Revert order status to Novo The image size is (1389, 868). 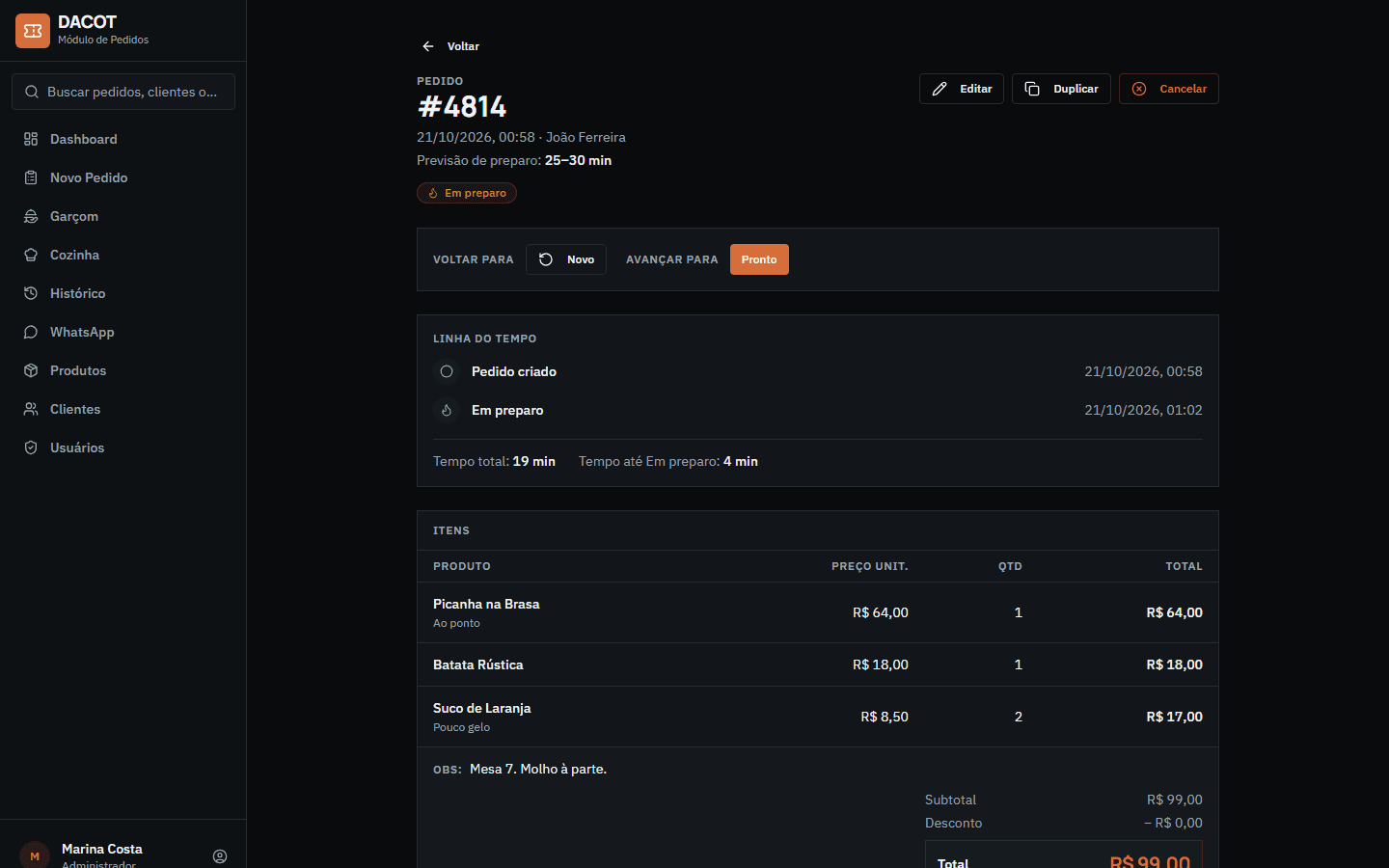(566, 259)
